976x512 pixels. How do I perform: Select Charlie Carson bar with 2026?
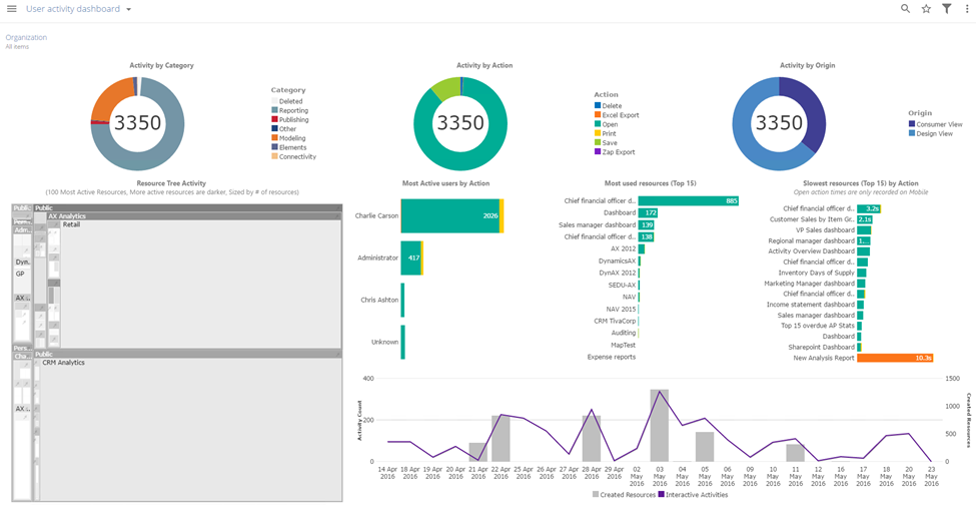[x=452, y=216]
